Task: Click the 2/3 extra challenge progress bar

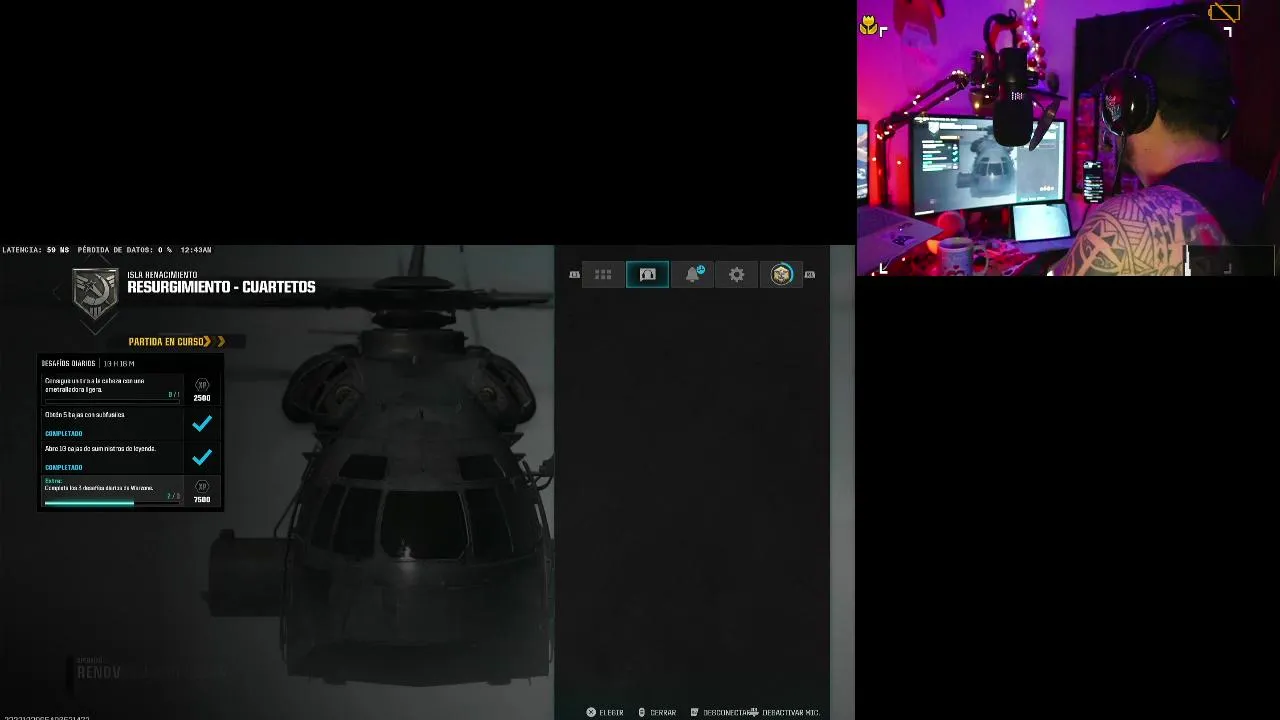Action: coord(112,503)
